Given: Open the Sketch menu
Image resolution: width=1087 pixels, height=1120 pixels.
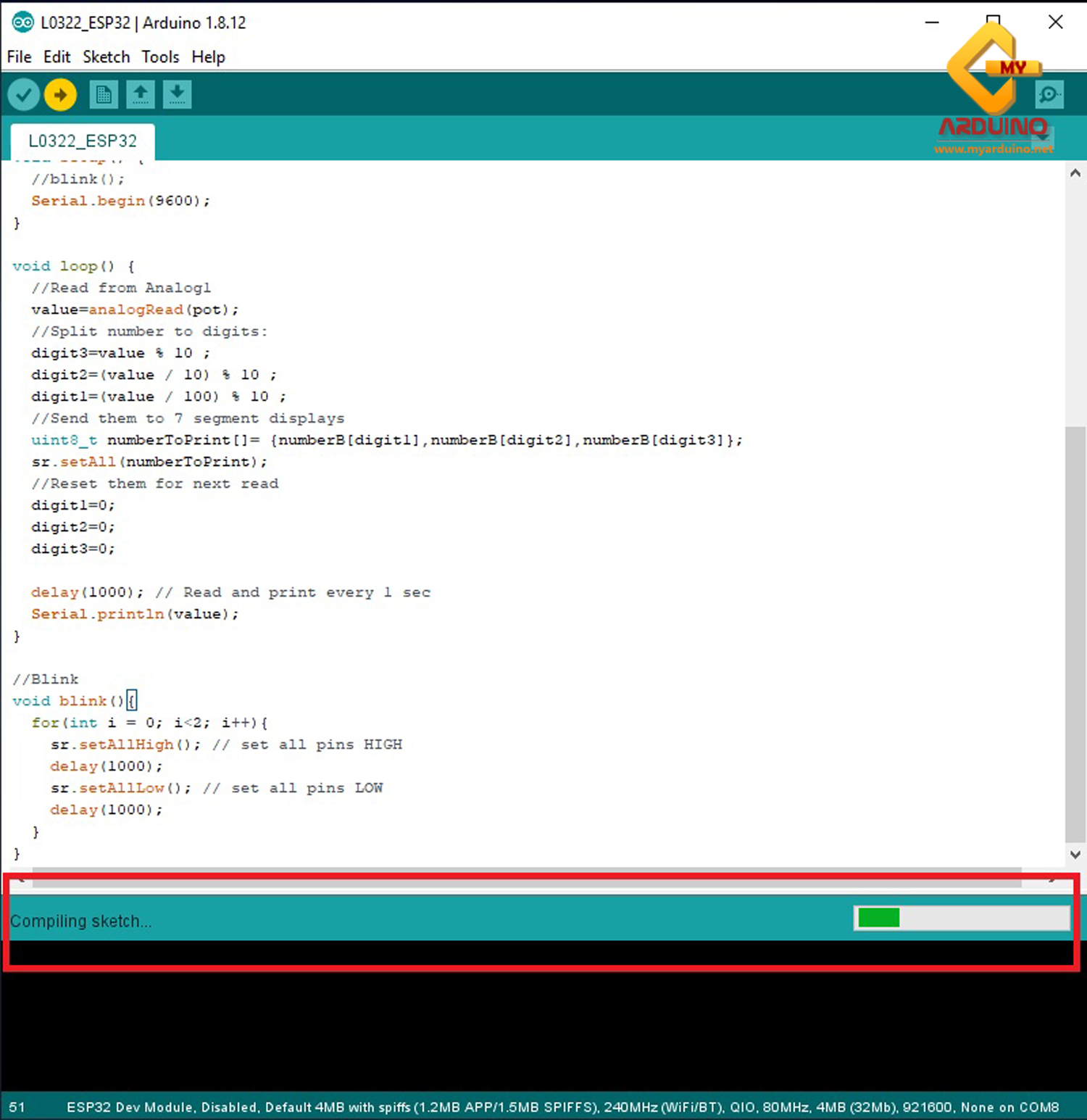Looking at the screenshot, I should click(106, 57).
